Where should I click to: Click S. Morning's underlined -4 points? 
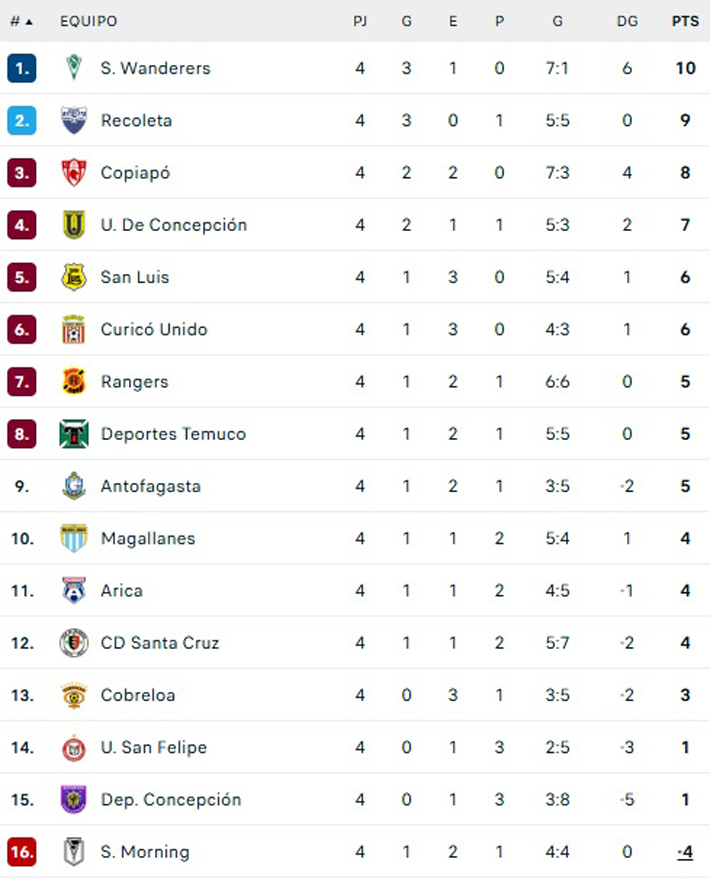click(685, 852)
